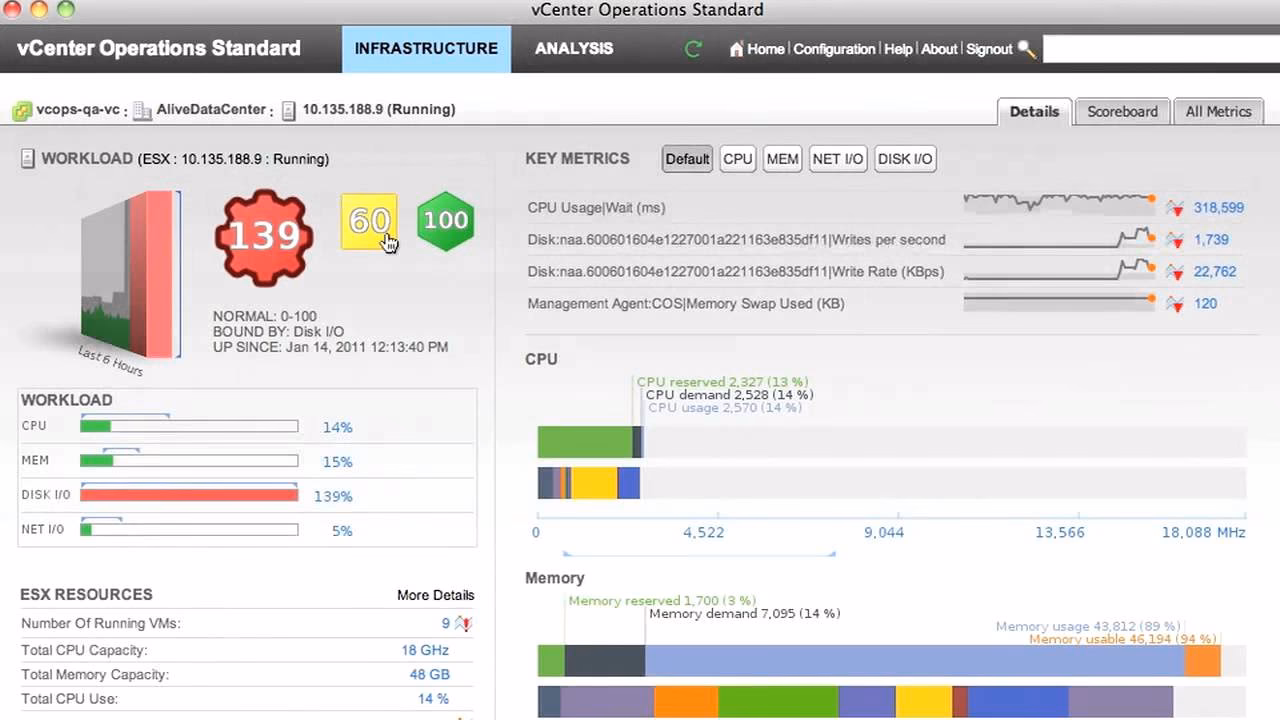The height and width of the screenshot is (720, 1280).
Task: Switch key metrics back to Default
Action: [x=687, y=158]
